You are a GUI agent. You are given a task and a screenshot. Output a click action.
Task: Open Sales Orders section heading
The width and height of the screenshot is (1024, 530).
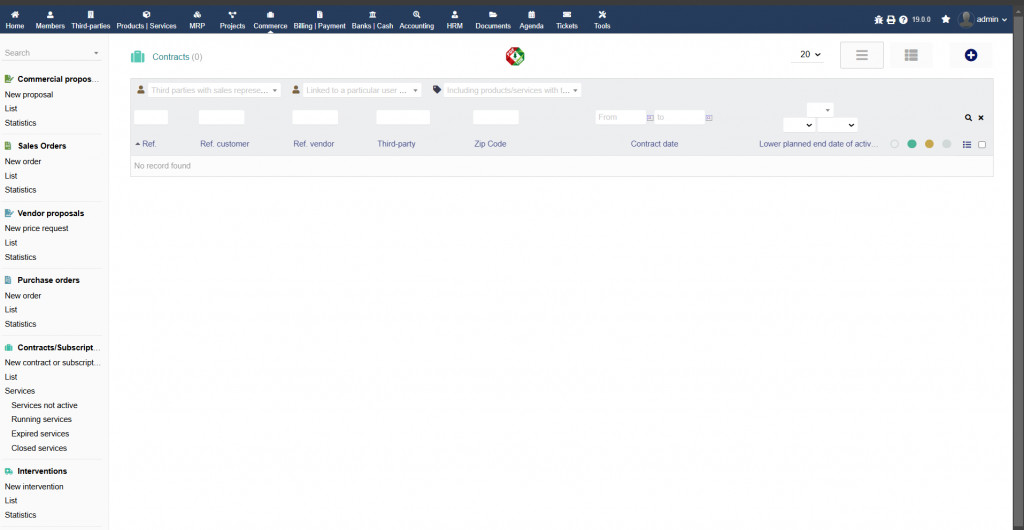[42, 146]
